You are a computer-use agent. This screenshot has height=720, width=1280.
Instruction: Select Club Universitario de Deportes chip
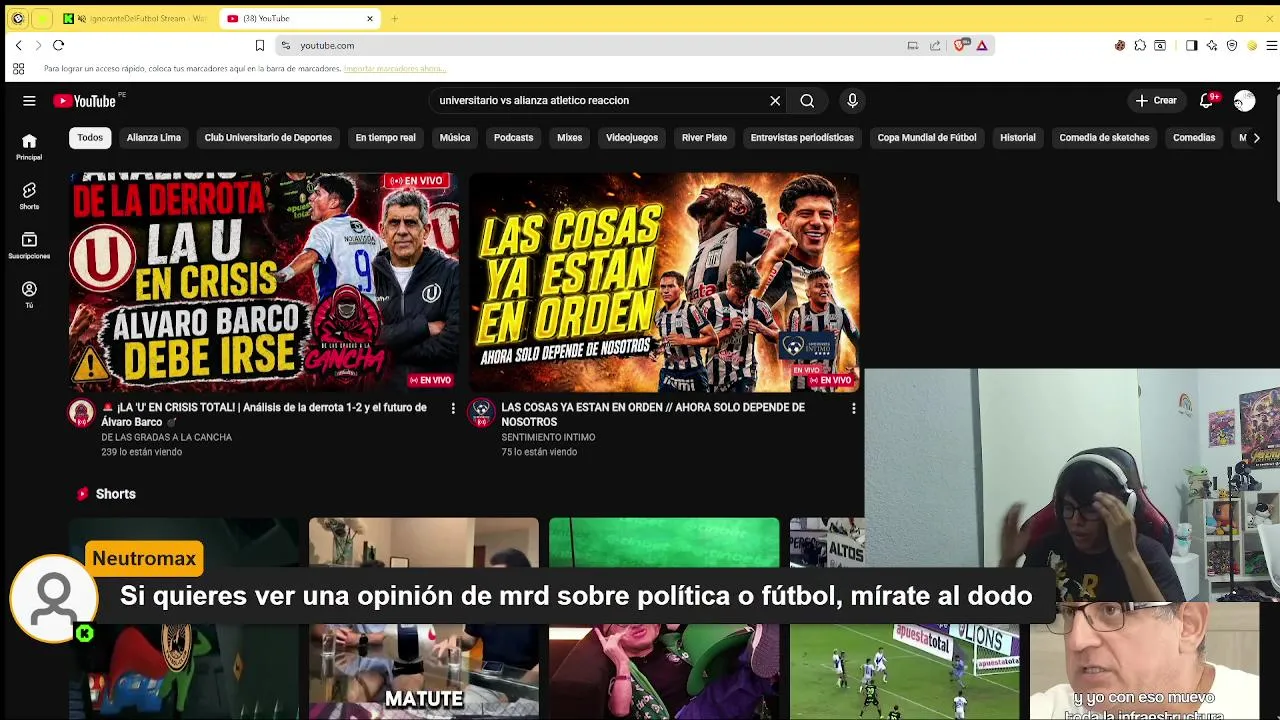[268, 138]
